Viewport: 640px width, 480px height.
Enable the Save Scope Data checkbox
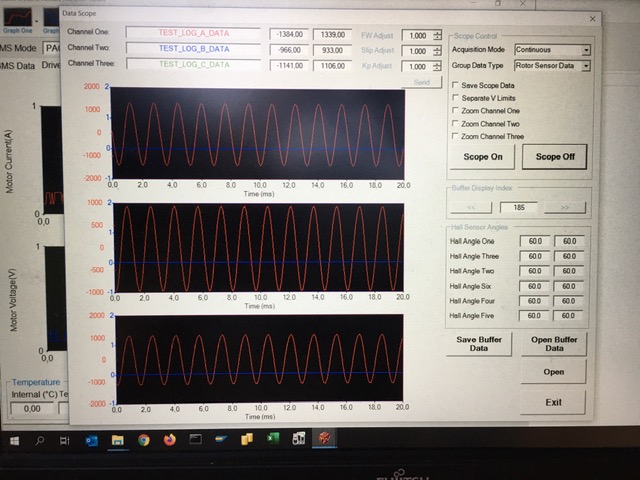456,86
